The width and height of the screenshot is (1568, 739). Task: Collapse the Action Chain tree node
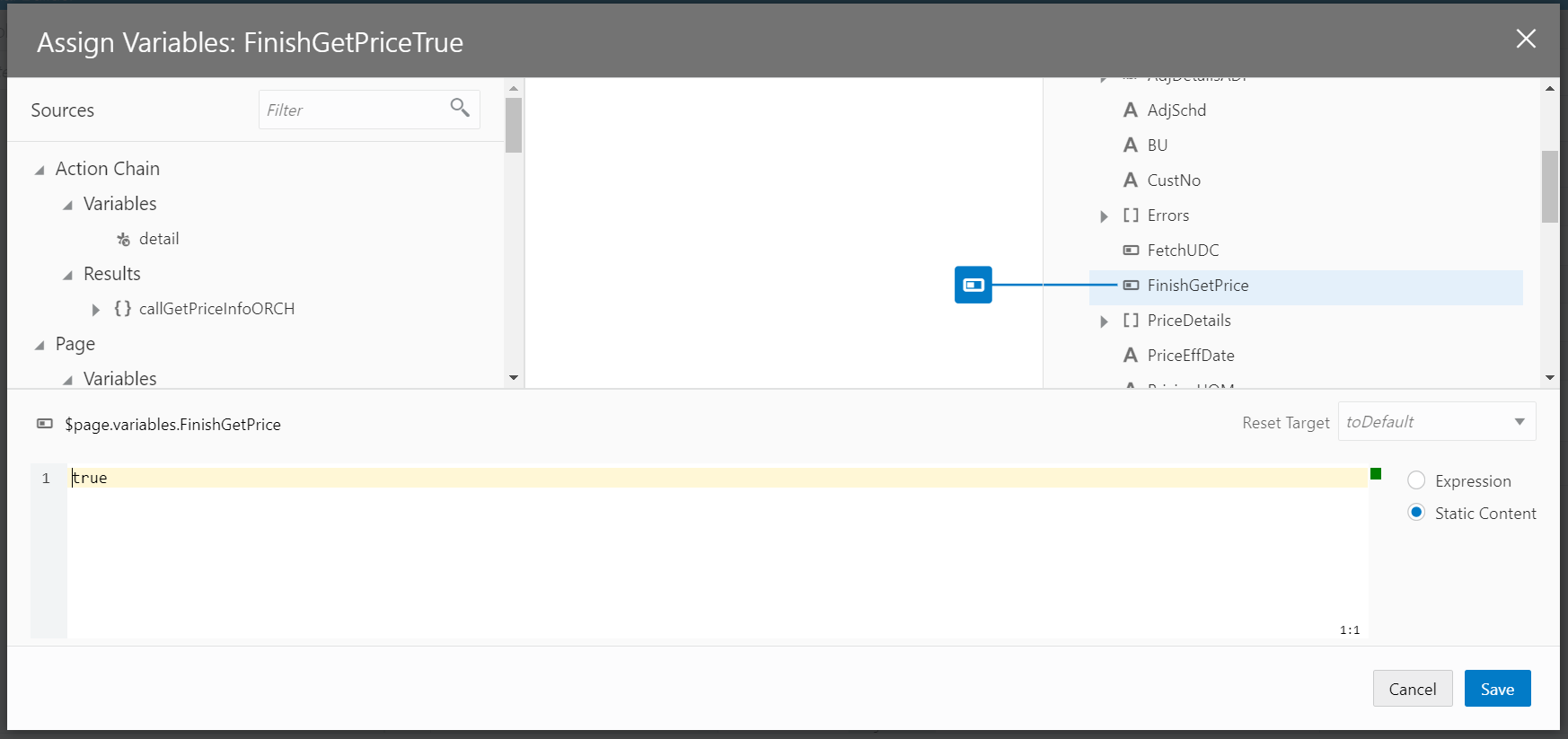click(x=40, y=170)
